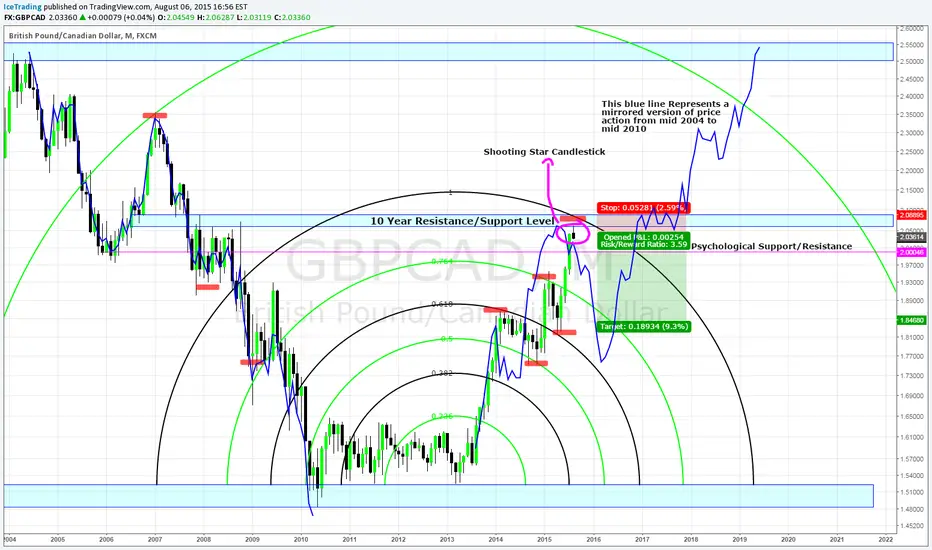Click the 2004 year label on time axis
Screen dimensions: 932x550
coord(9,539)
